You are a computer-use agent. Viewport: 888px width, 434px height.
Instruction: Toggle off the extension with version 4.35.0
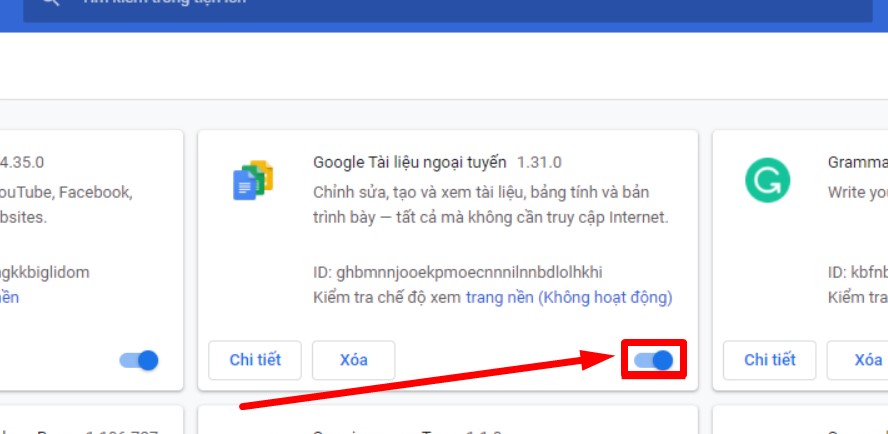click(139, 360)
